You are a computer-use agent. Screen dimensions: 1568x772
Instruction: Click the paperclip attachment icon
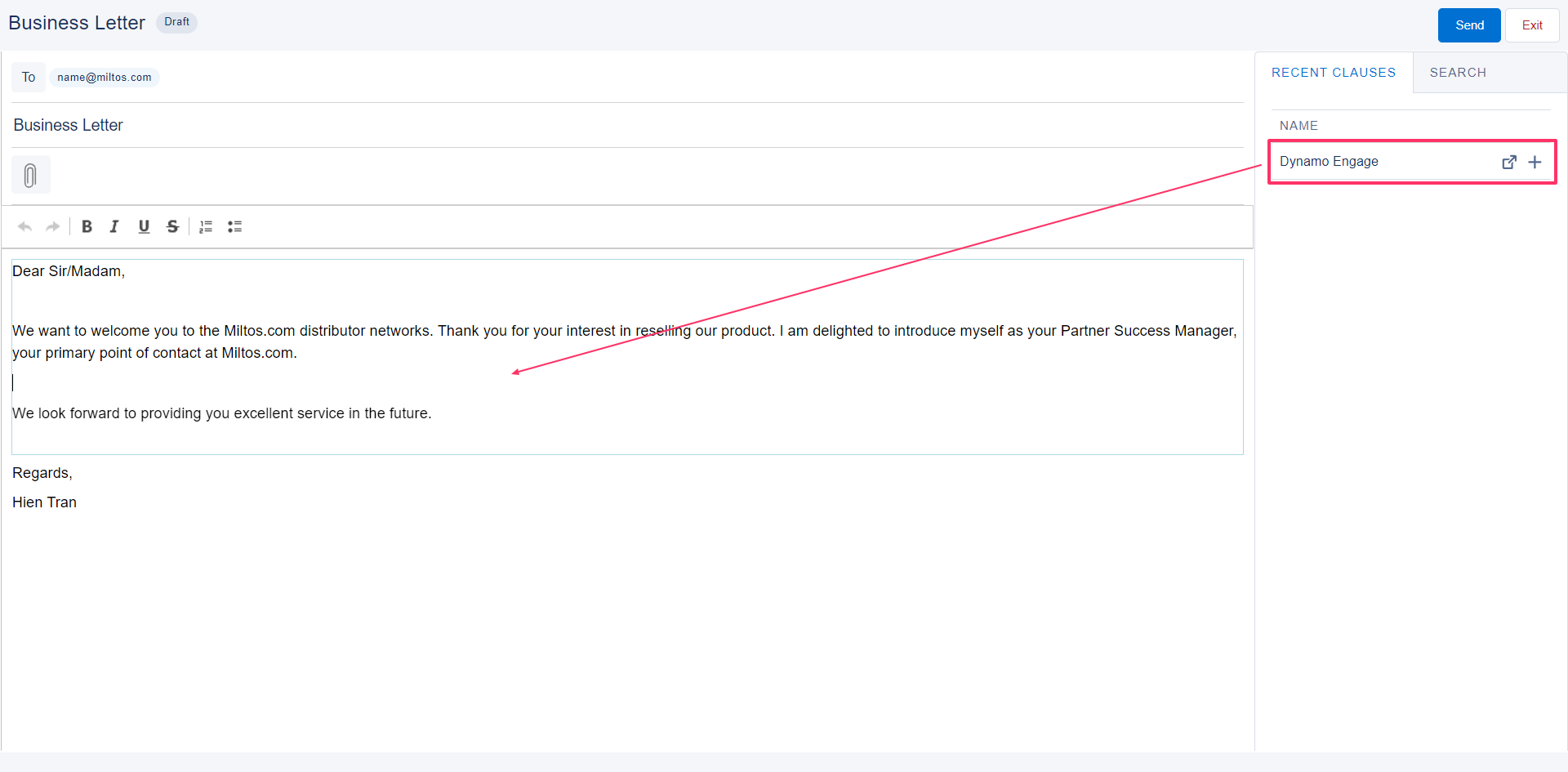pos(30,175)
